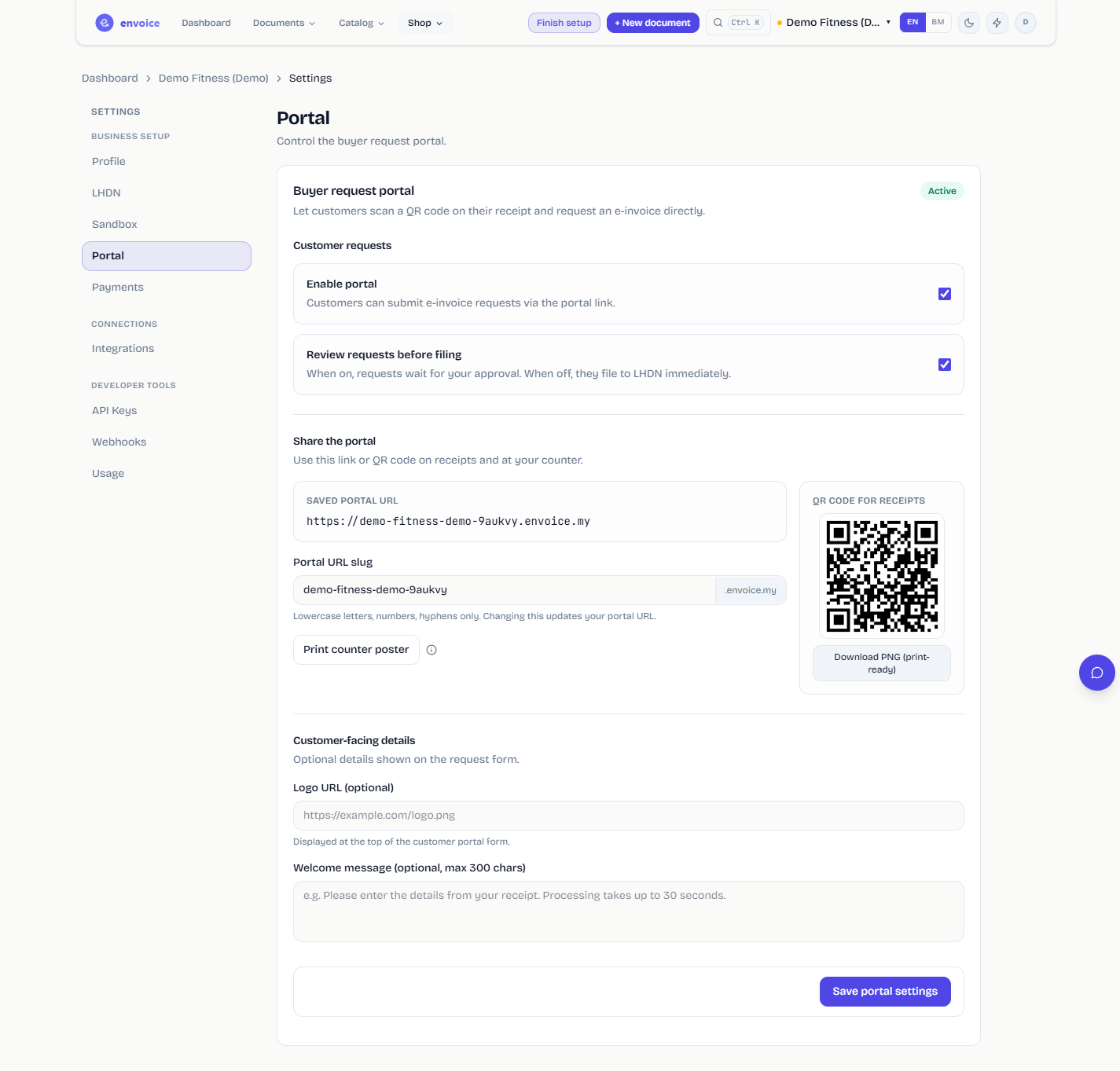Expand the Documents dropdown menu
Image resolution: width=1120 pixels, height=1071 pixels.
(284, 23)
